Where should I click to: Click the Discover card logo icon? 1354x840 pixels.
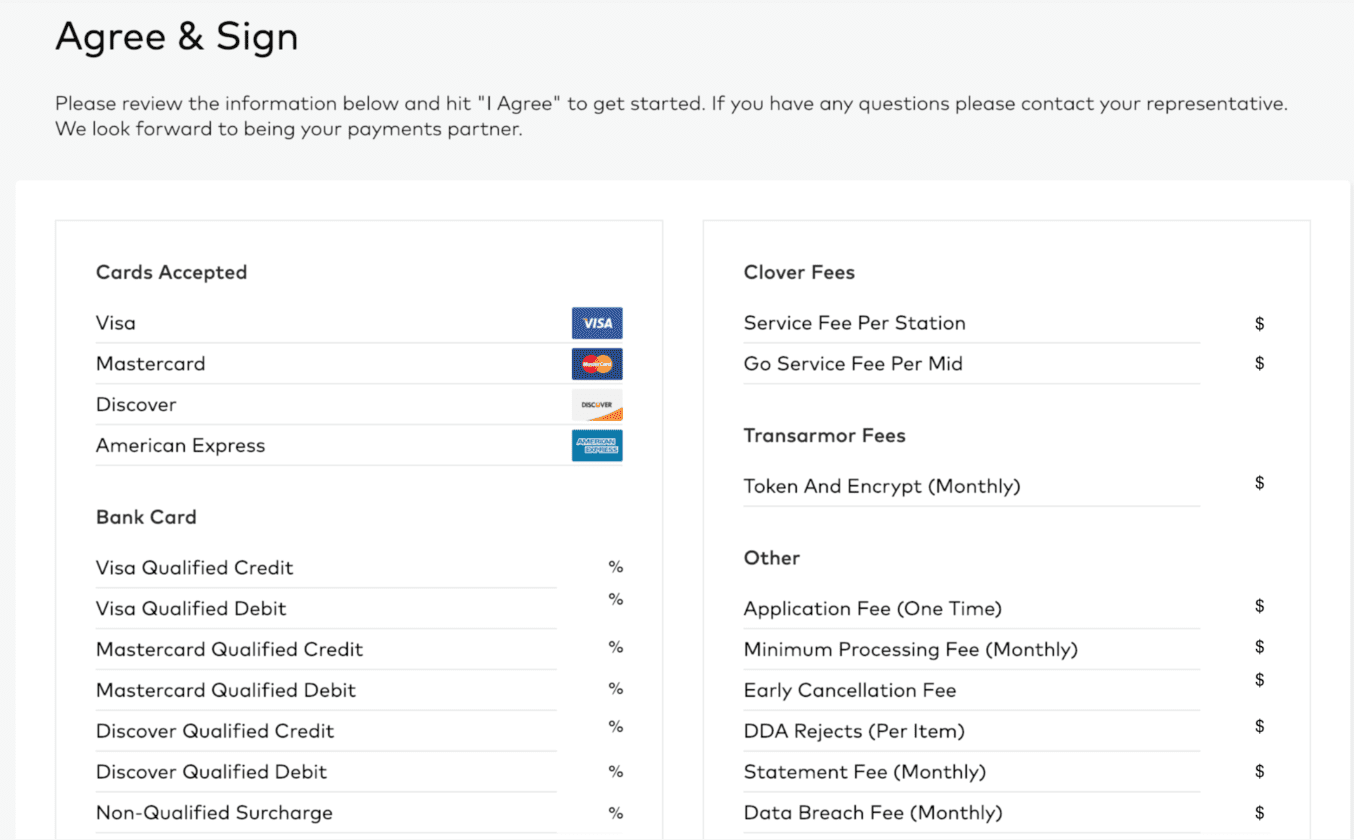tap(597, 405)
